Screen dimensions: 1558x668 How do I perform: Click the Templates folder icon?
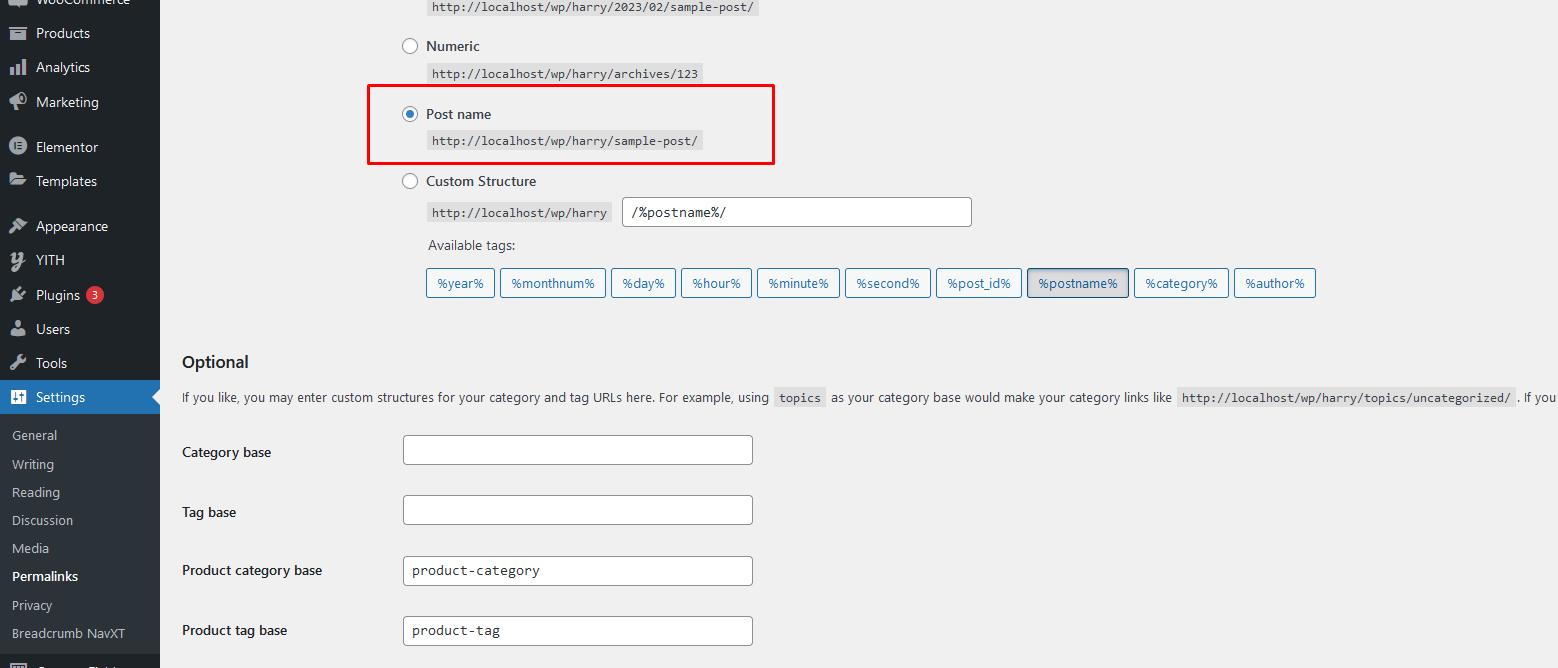(18, 181)
